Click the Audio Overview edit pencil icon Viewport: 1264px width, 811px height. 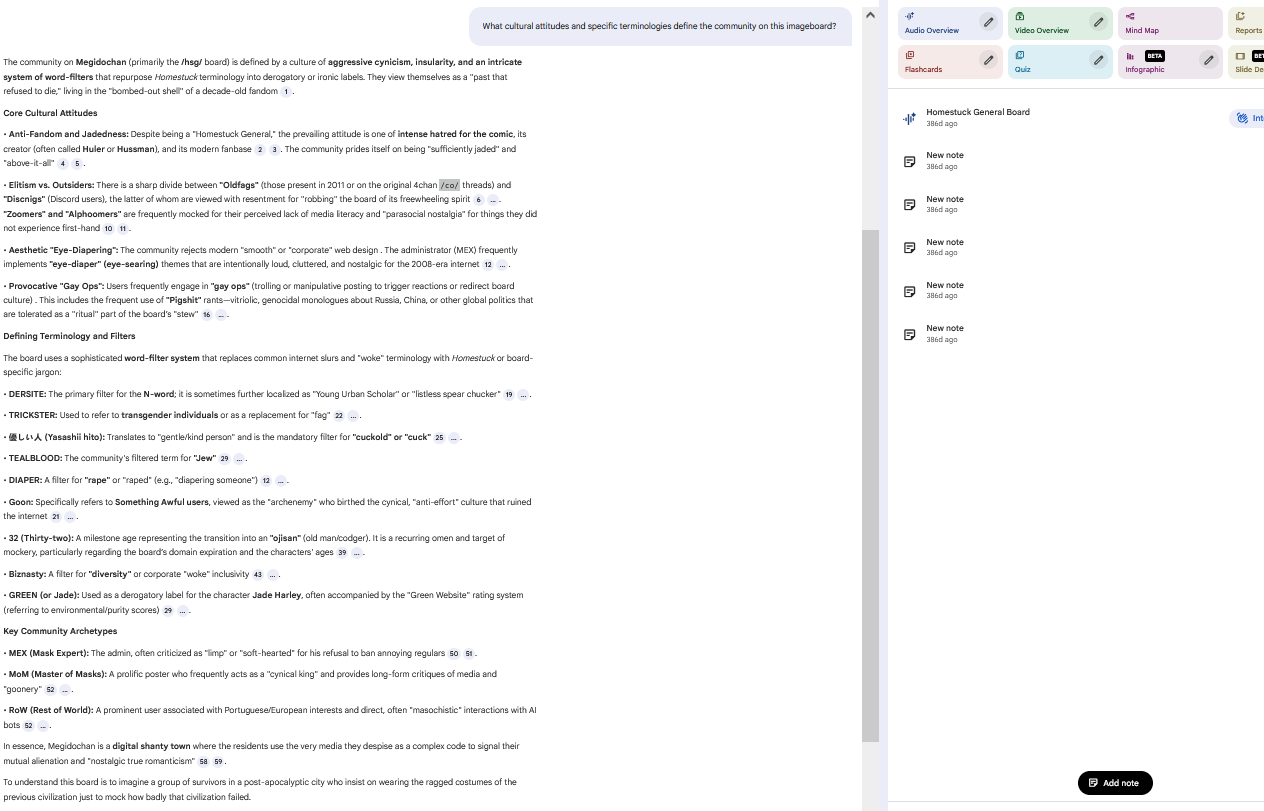click(988, 22)
